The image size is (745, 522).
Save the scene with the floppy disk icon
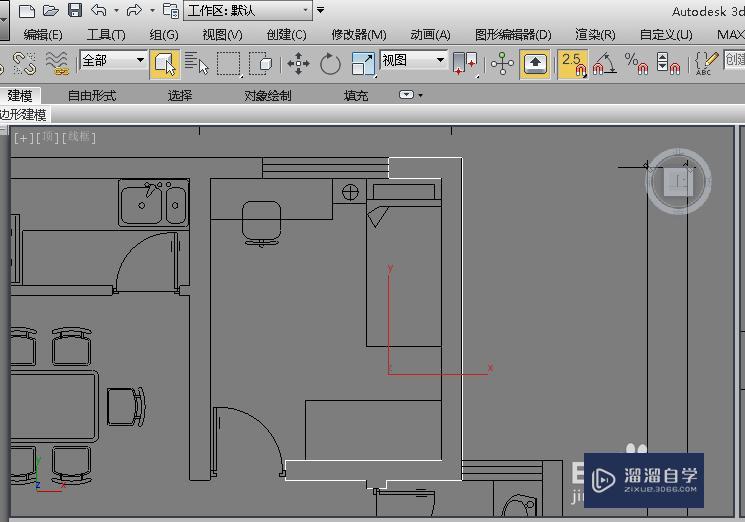click(x=75, y=10)
